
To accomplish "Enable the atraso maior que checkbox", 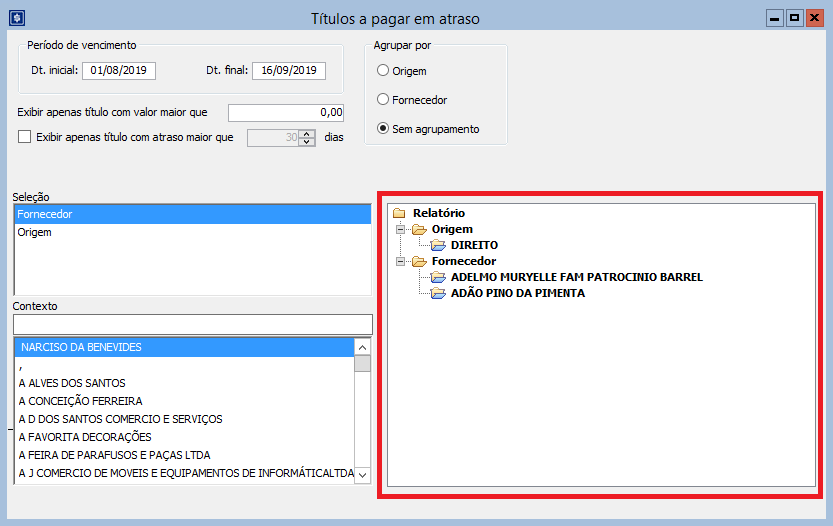I will click(25, 137).
